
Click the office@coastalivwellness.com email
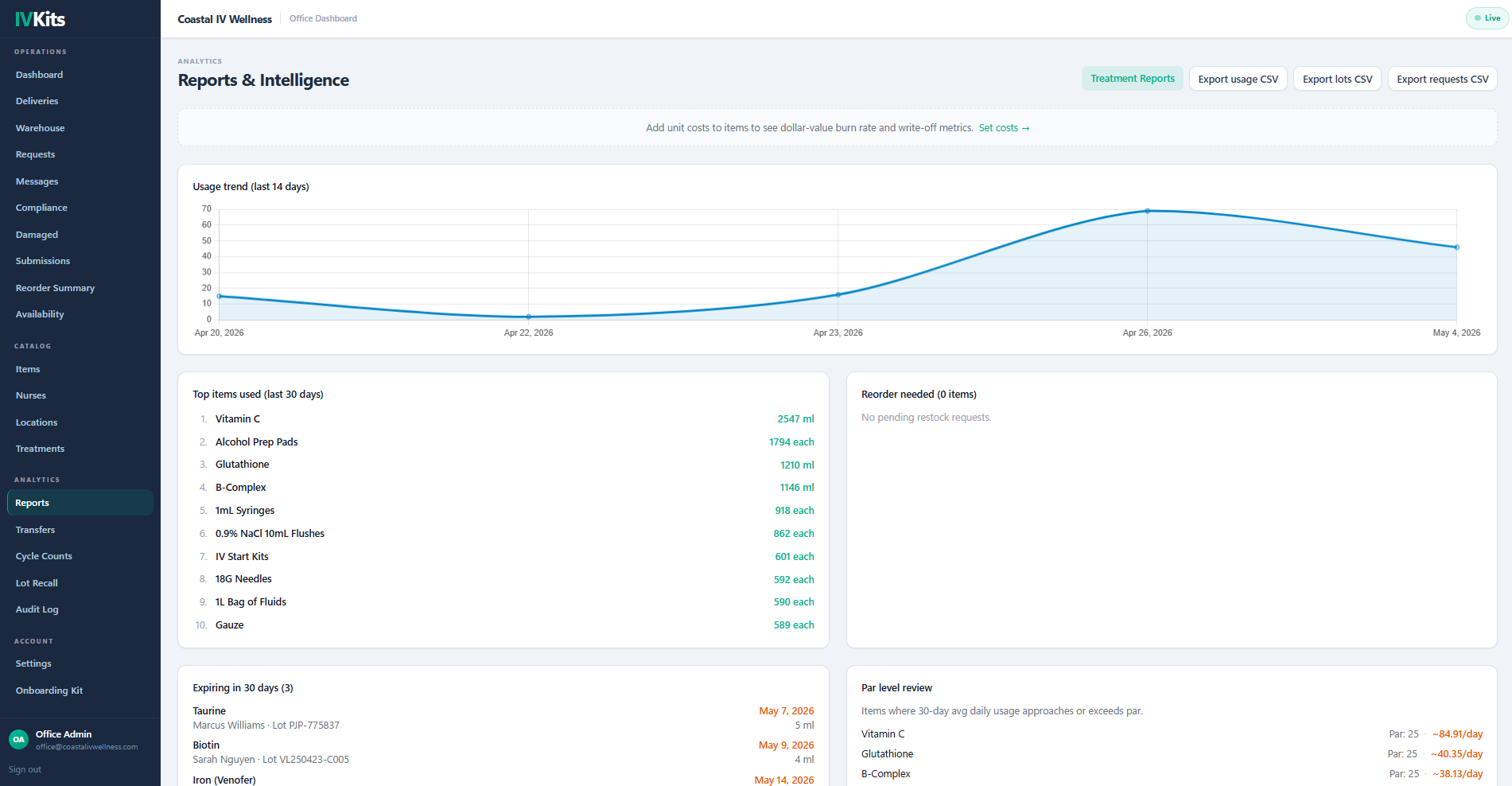pos(87,747)
